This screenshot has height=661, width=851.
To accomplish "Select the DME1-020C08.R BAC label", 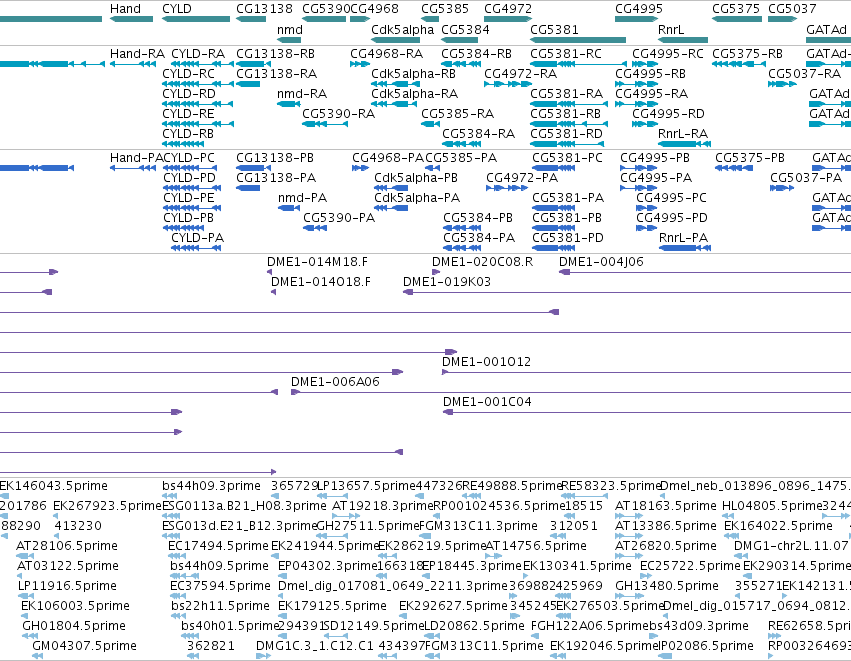I will point(482,262).
